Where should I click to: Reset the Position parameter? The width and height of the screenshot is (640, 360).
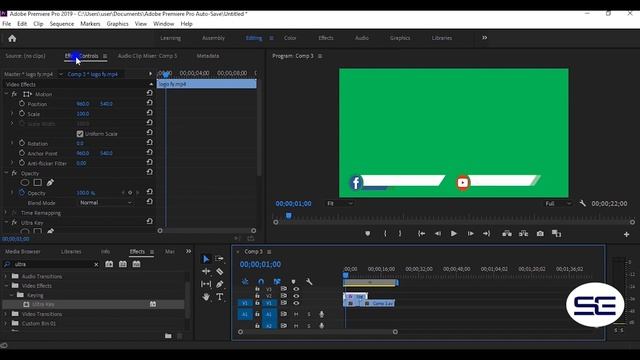tap(149, 103)
